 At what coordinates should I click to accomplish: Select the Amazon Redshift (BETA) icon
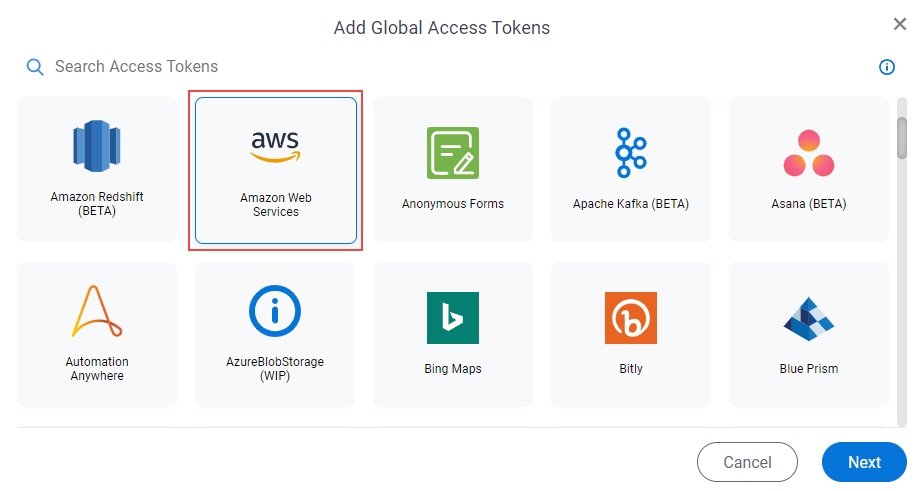click(97, 146)
